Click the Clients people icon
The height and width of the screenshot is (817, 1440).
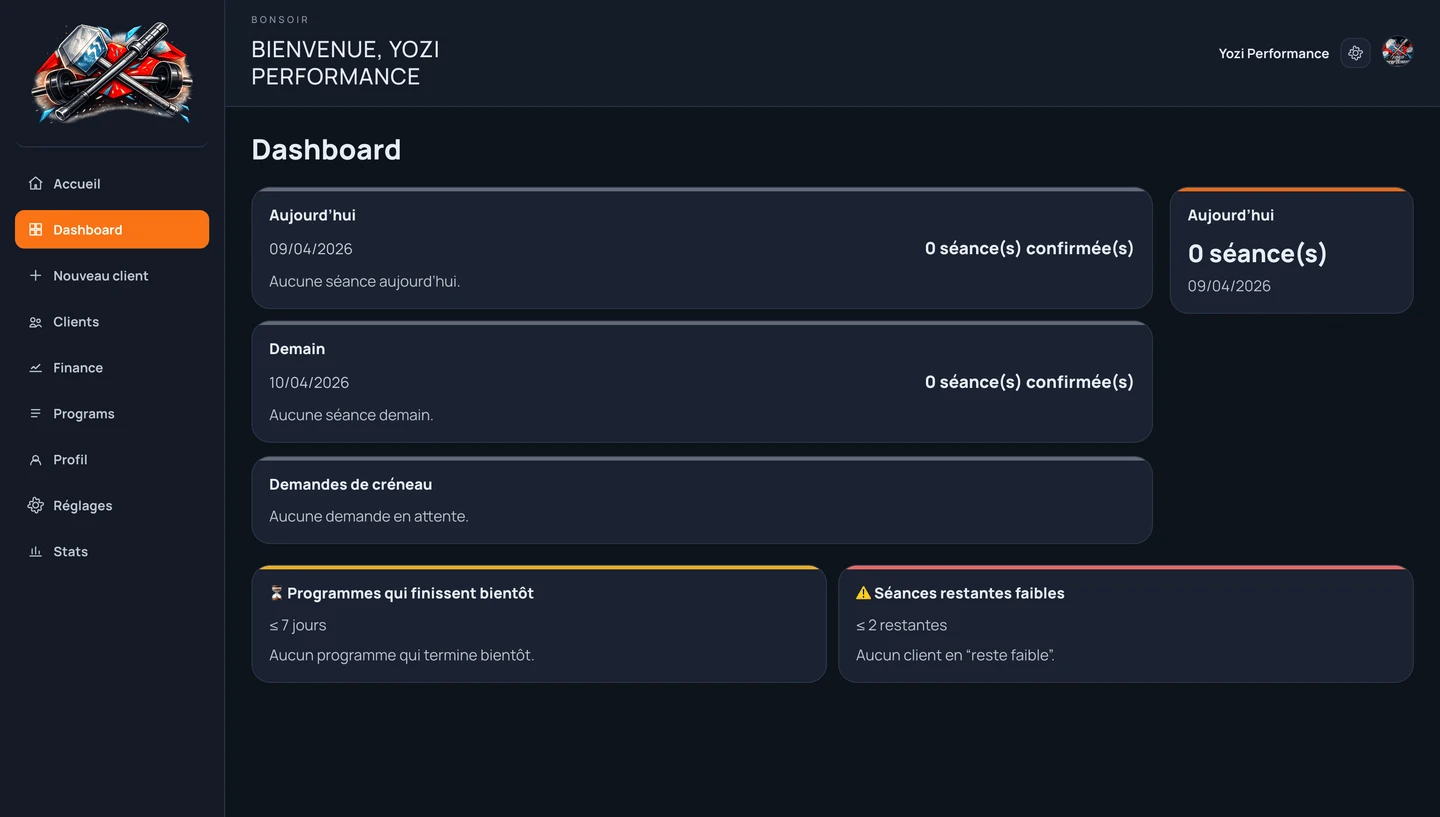click(36, 322)
